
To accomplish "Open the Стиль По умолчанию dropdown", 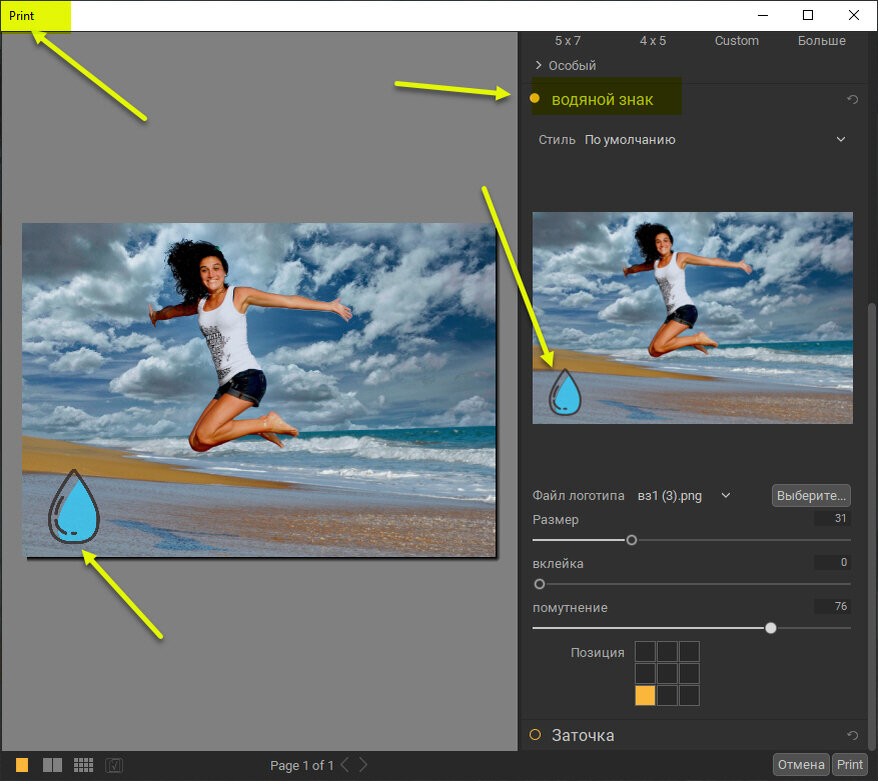I will click(692, 139).
